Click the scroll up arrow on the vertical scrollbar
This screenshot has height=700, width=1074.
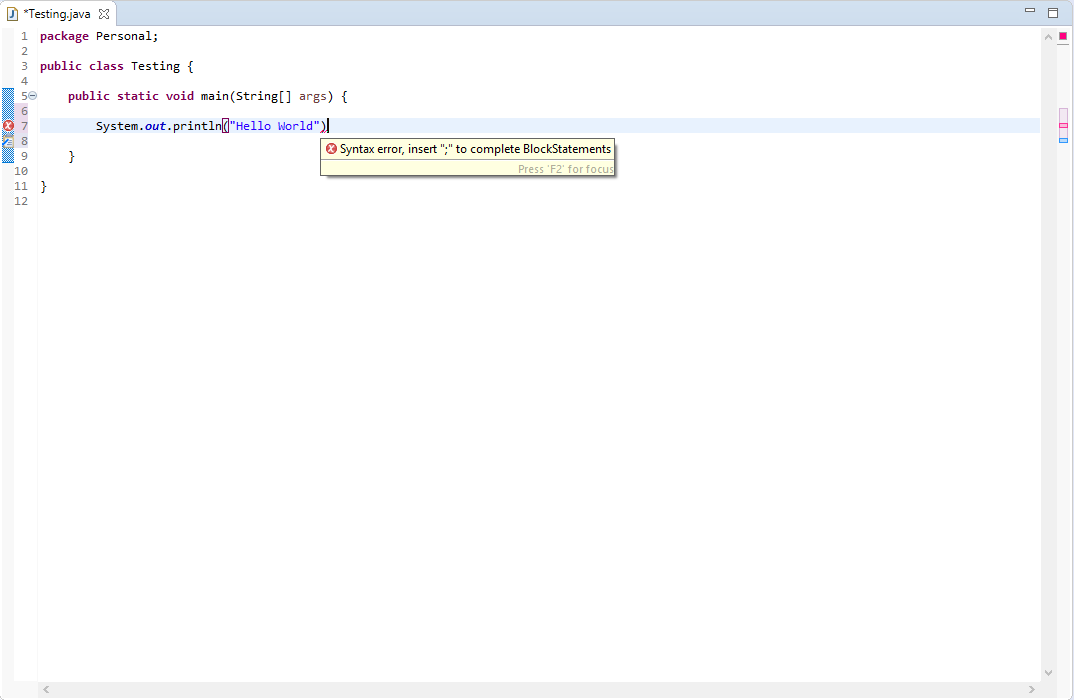pyautogui.click(x=1048, y=35)
